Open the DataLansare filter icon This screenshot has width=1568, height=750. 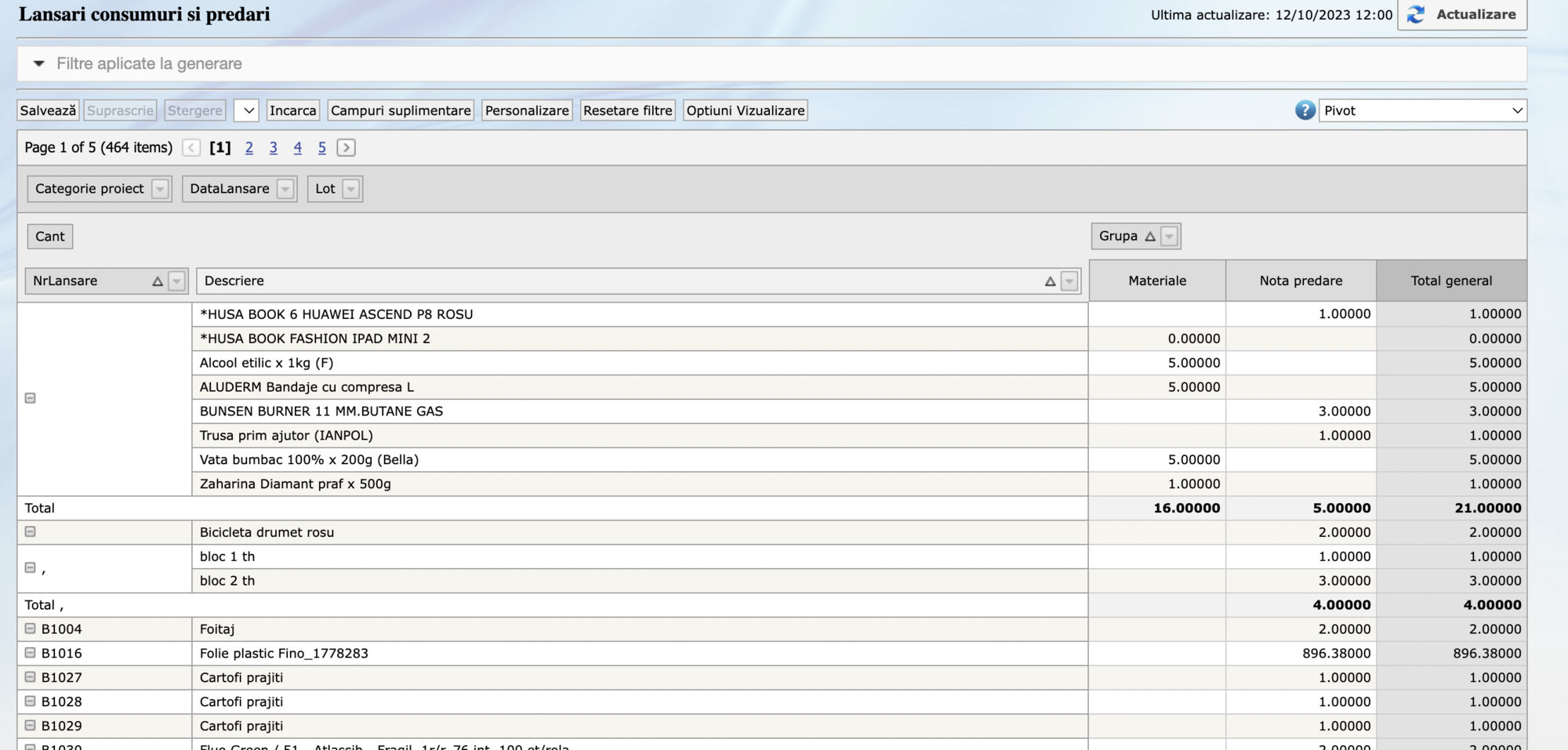click(x=285, y=189)
